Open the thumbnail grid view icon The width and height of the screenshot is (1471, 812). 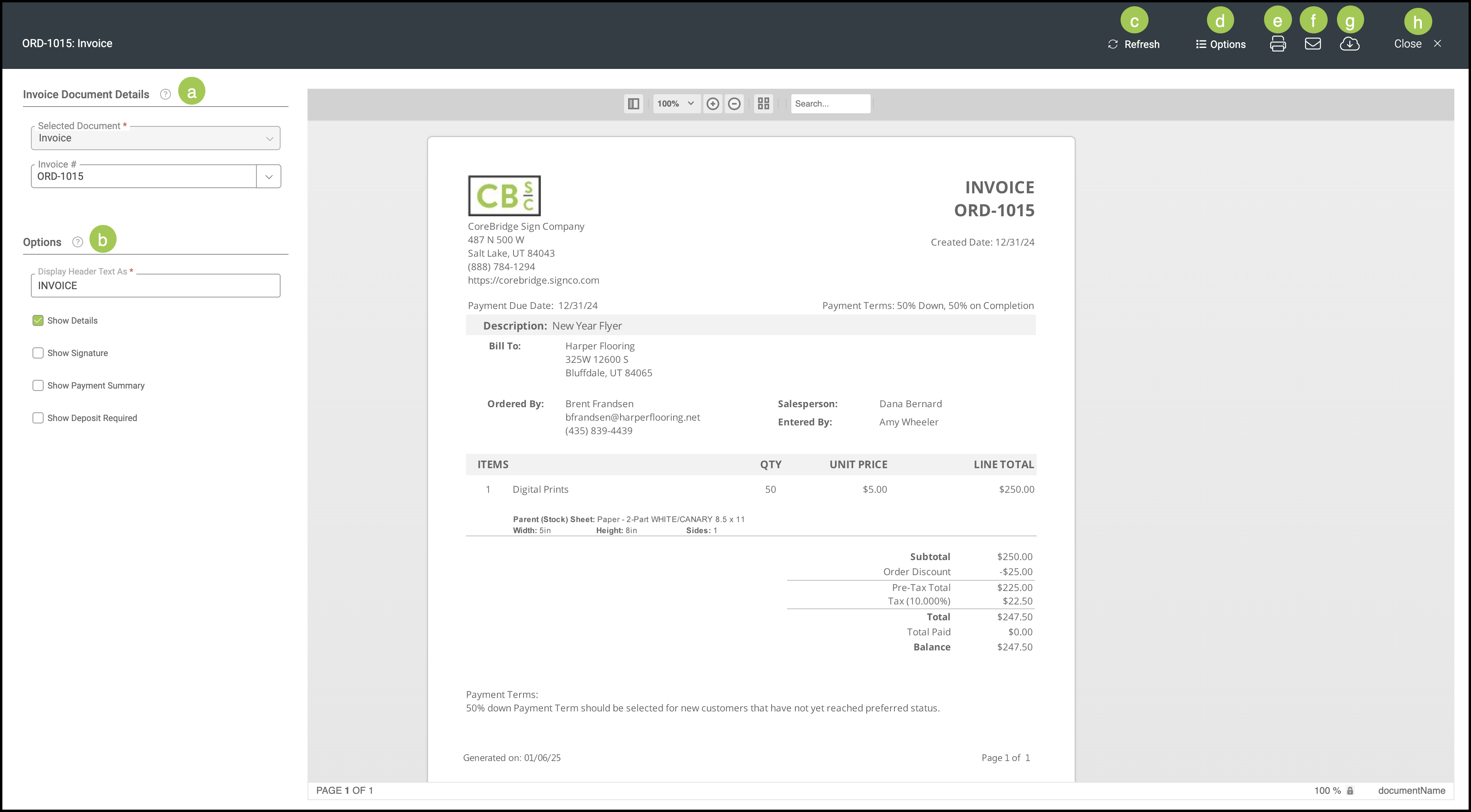pos(764,103)
